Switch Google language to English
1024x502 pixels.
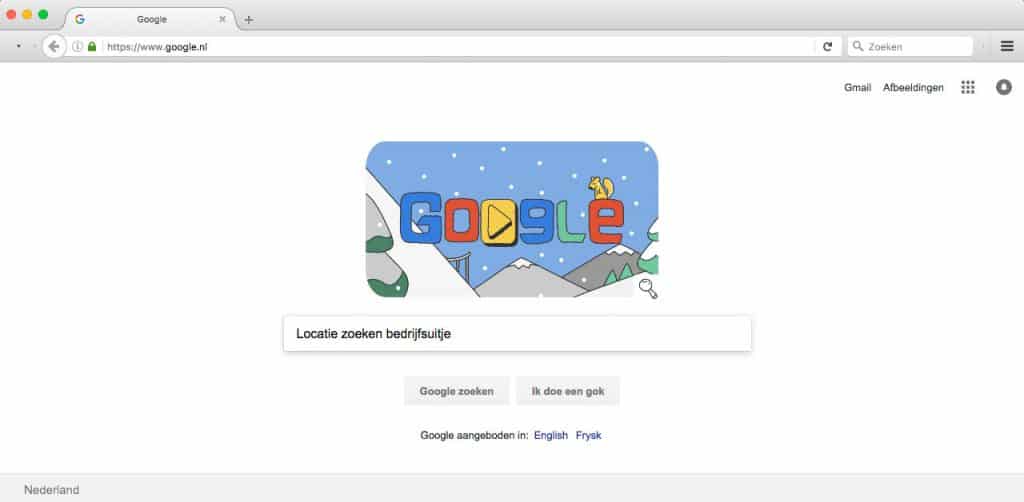click(551, 435)
